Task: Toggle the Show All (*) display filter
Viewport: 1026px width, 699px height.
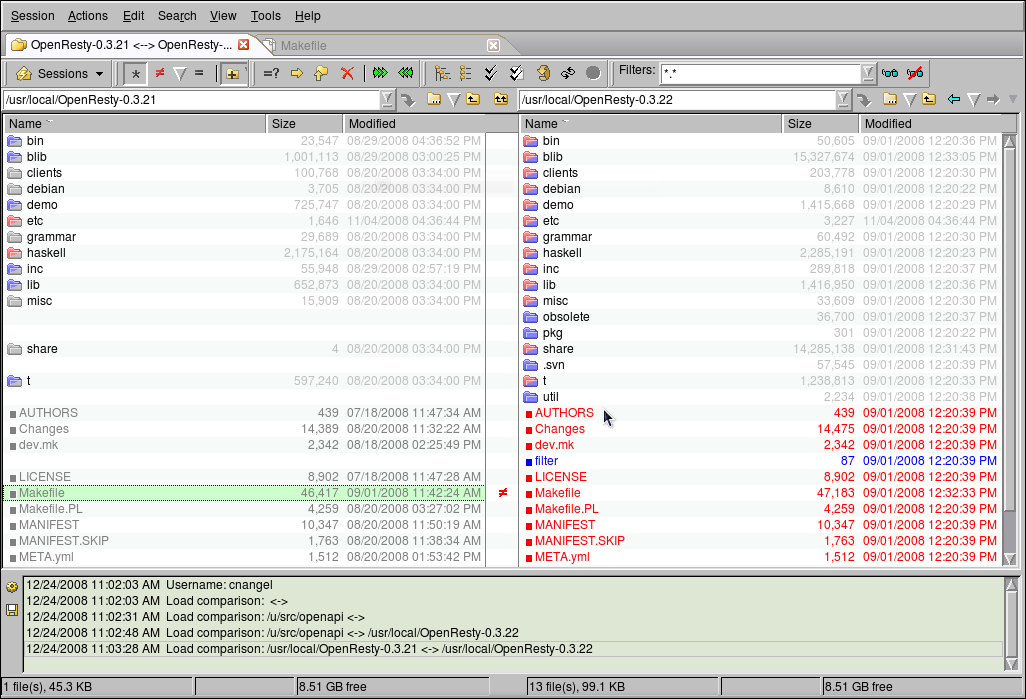Action: (x=135, y=73)
